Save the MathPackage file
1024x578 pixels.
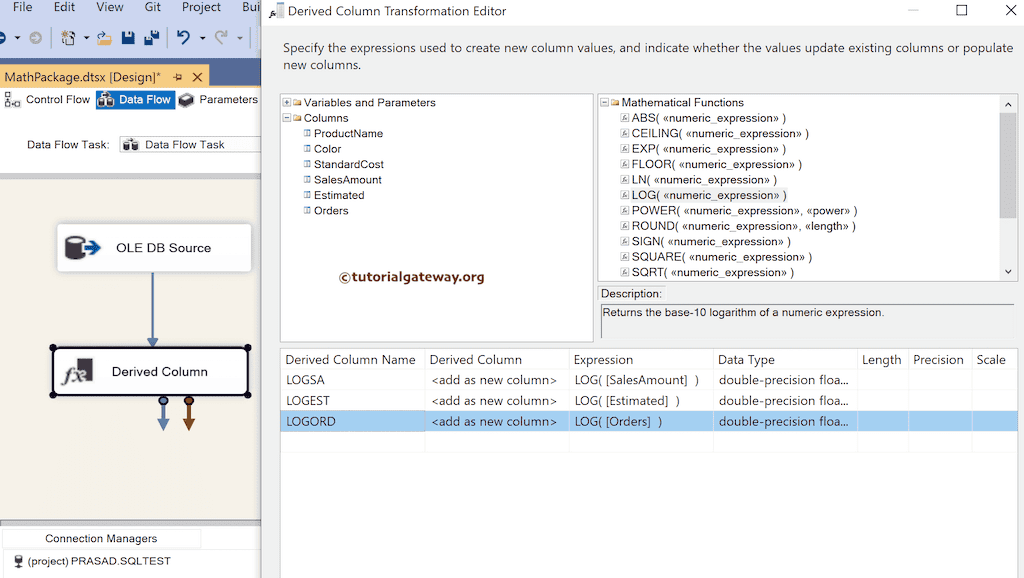pos(129,38)
